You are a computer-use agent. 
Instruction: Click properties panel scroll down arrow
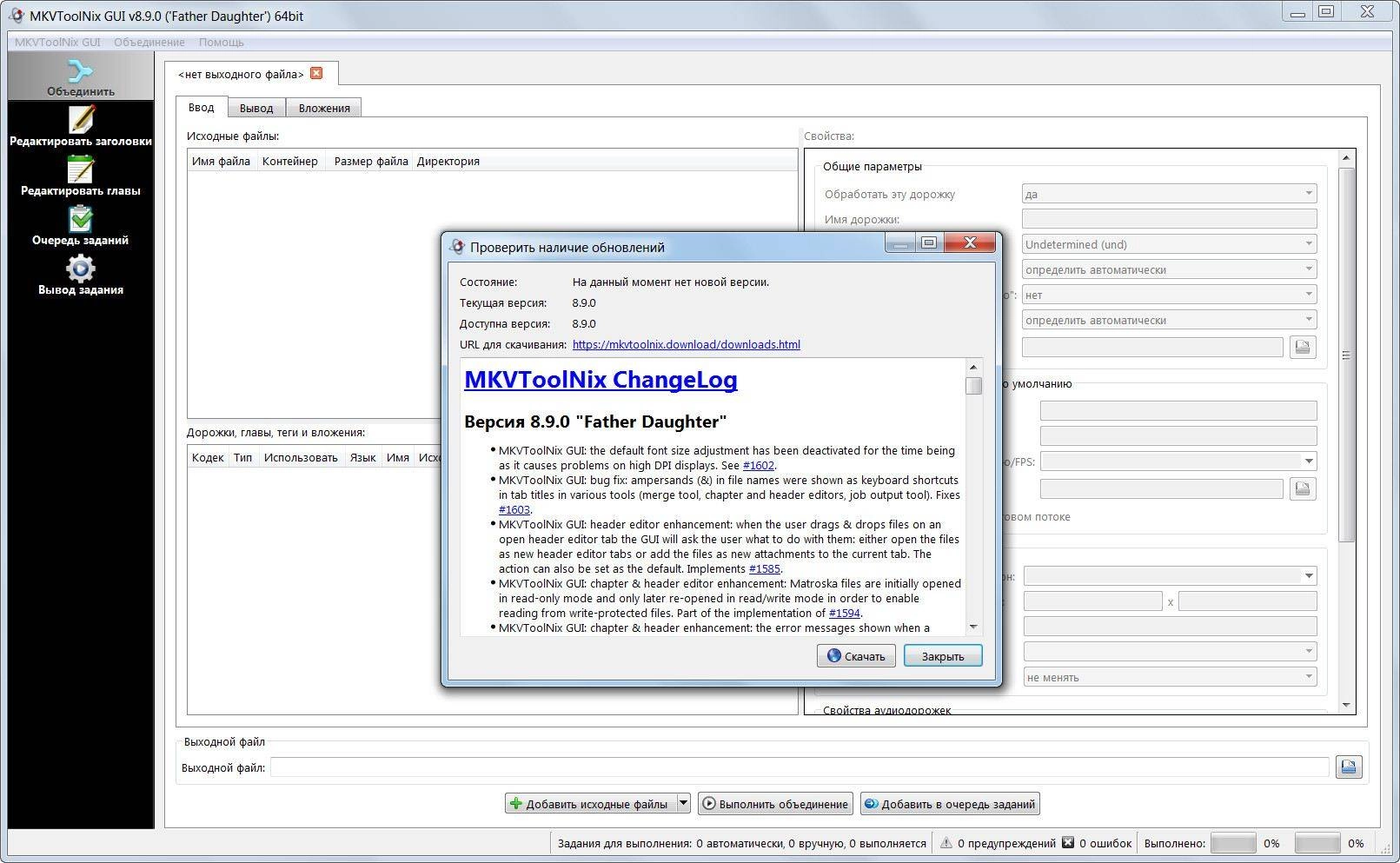pos(1345,705)
